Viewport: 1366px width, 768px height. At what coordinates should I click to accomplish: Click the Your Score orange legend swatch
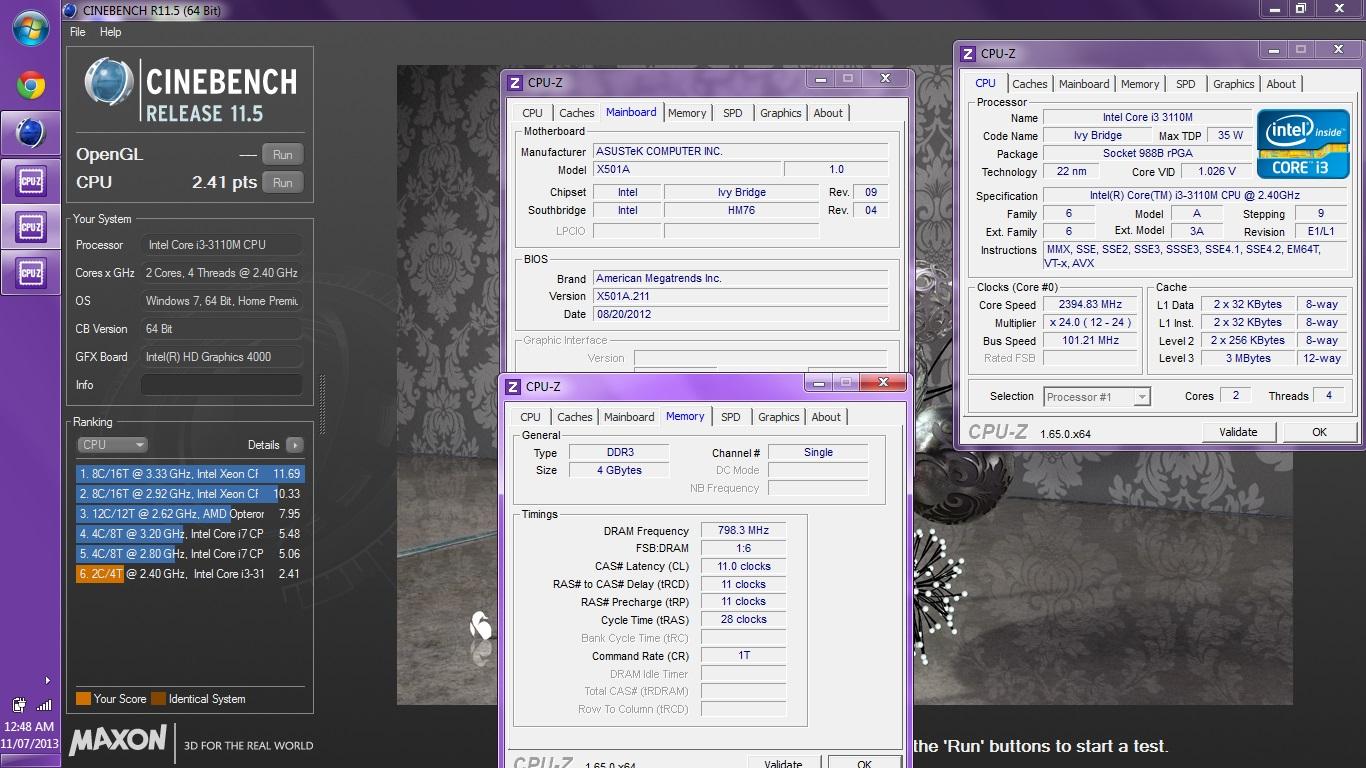pyautogui.click(x=83, y=699)
